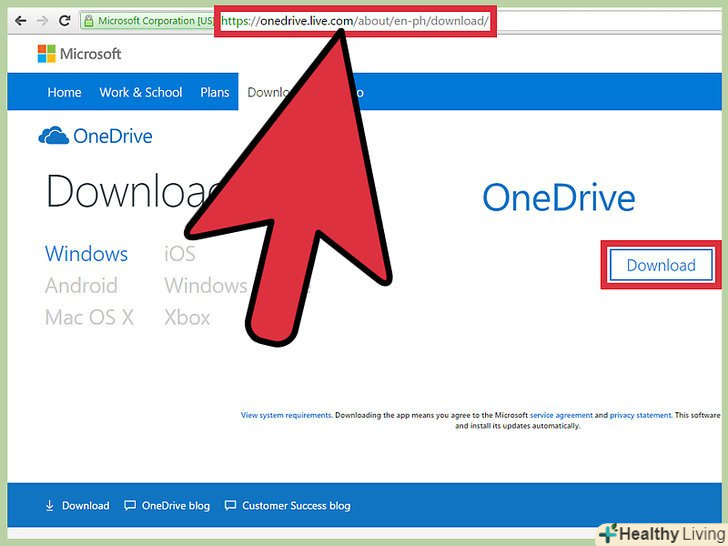Select the Xbox platform option

click(187, 318)
